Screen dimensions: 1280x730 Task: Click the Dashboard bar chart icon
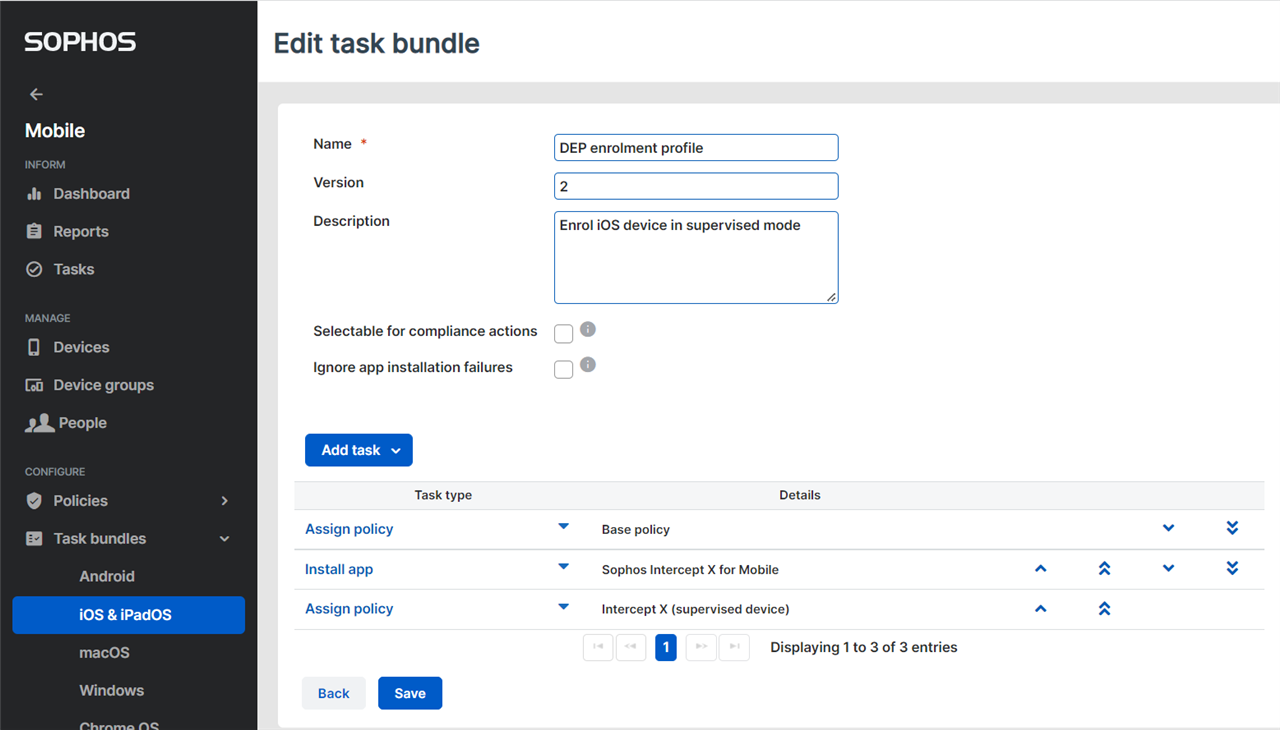pos(34,194)
